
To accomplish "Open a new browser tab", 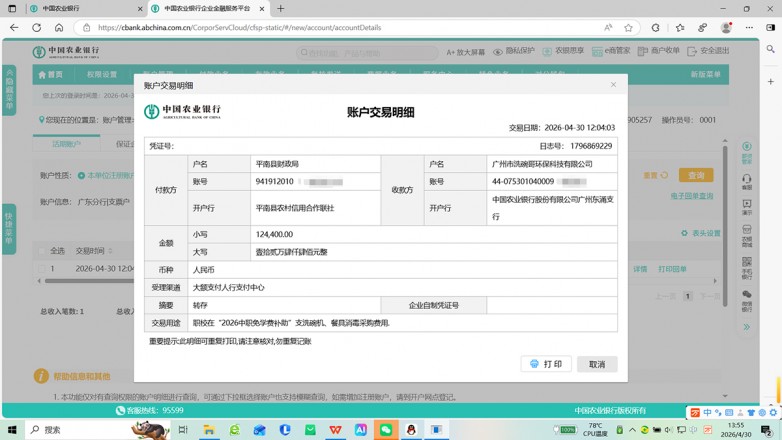I will (x=281, y=8).
